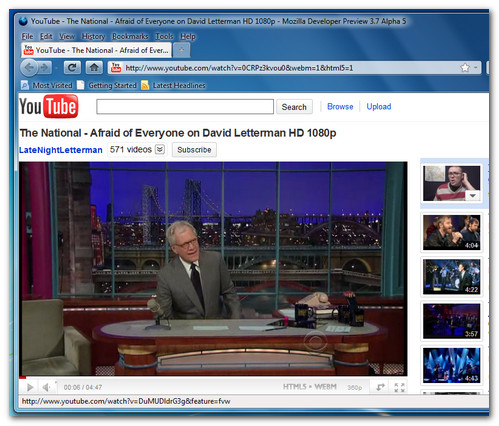Open the Bookmarks menu
This screenshot has height=426, width=499.
(130, 36)
